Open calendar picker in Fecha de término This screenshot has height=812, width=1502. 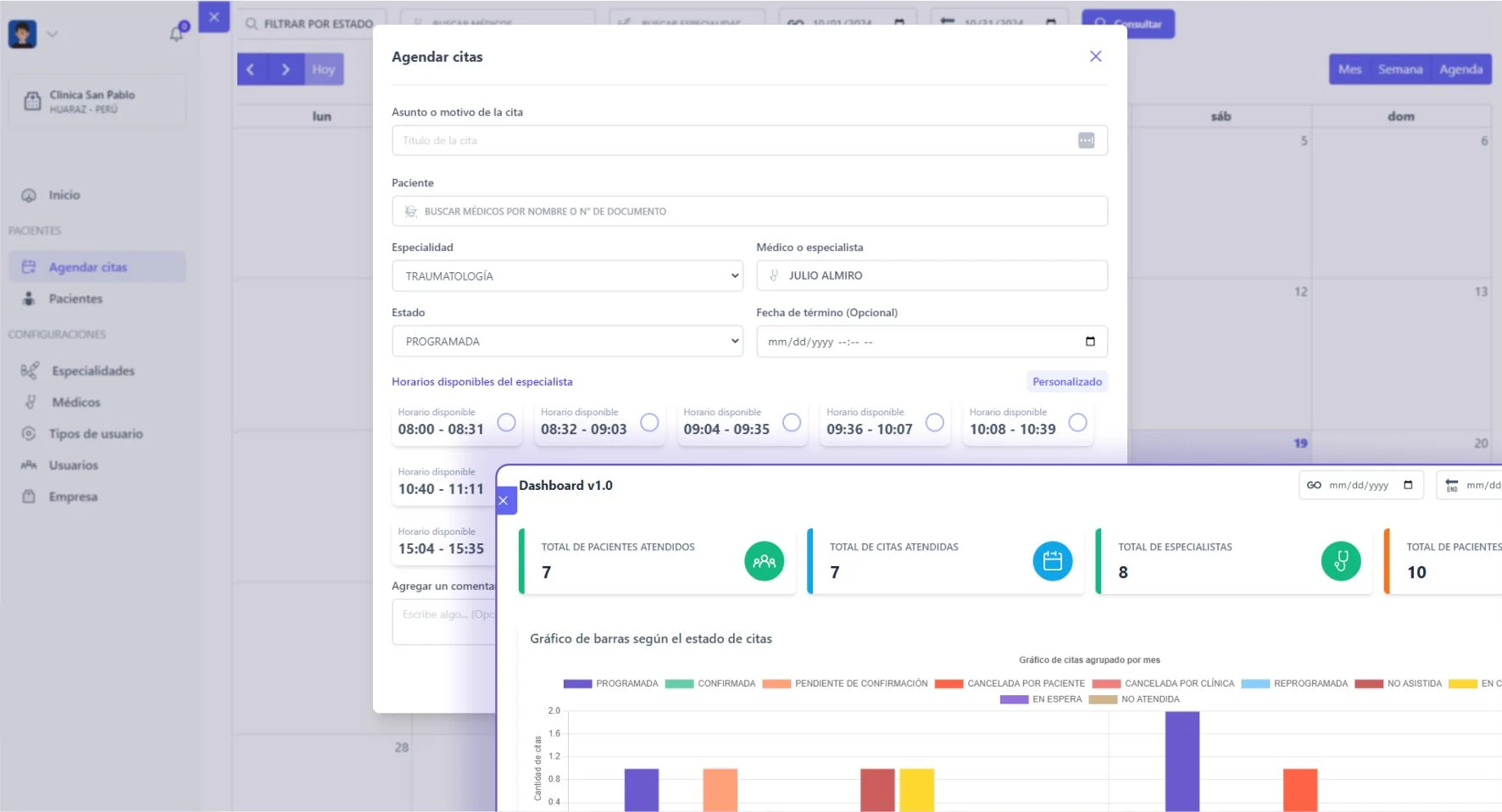tap(1090, 342)
